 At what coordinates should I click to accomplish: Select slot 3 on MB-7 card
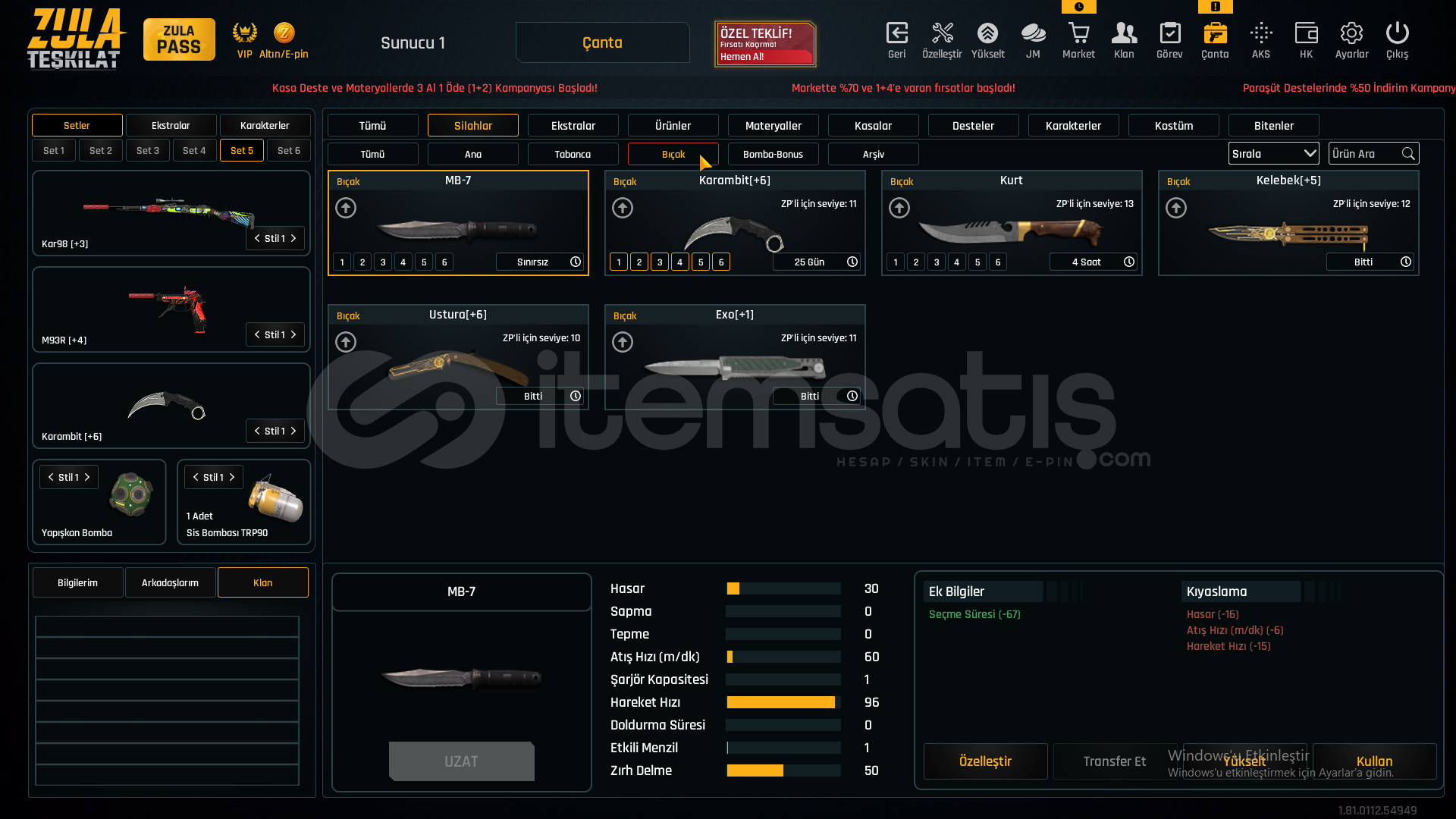(383, 262)
